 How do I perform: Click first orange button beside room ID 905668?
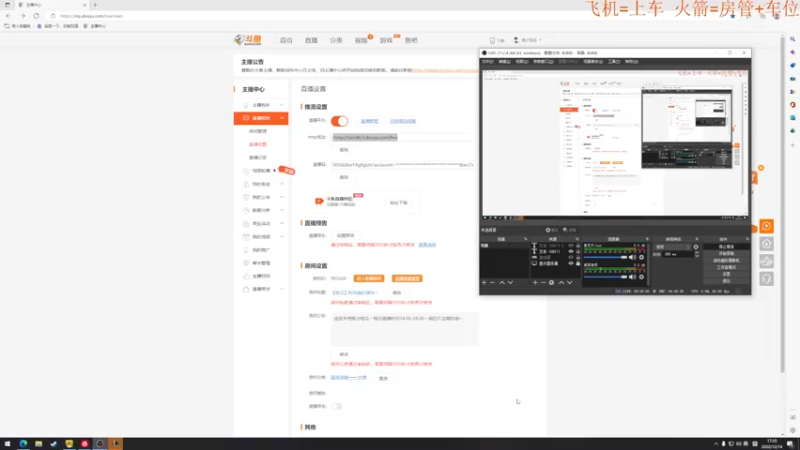[368, 279]
